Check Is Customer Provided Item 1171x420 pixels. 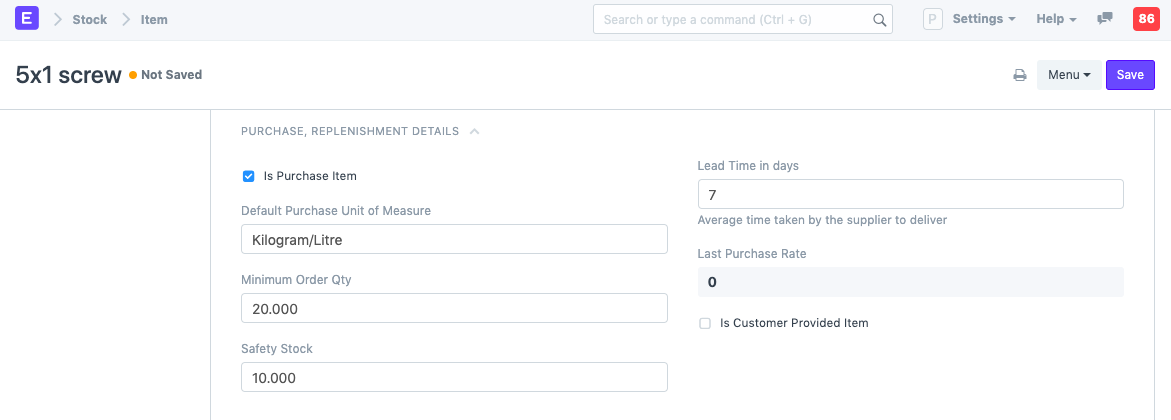[704, 324]
